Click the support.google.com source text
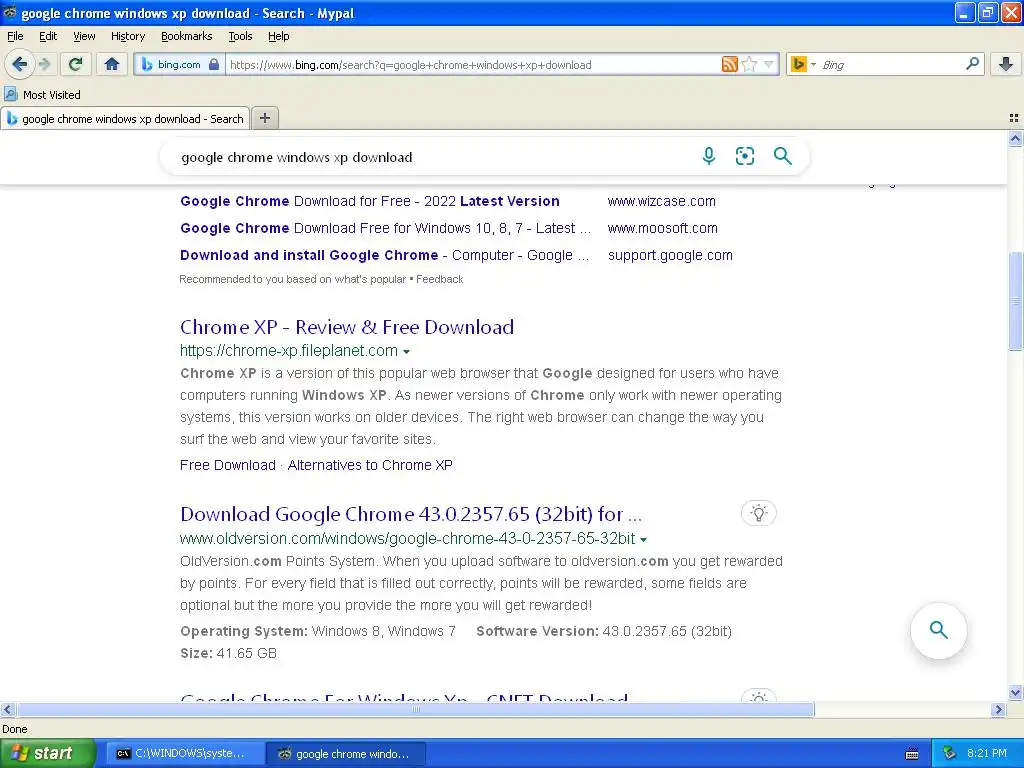This screenshot has width=1024, height=768. [670, 255]
